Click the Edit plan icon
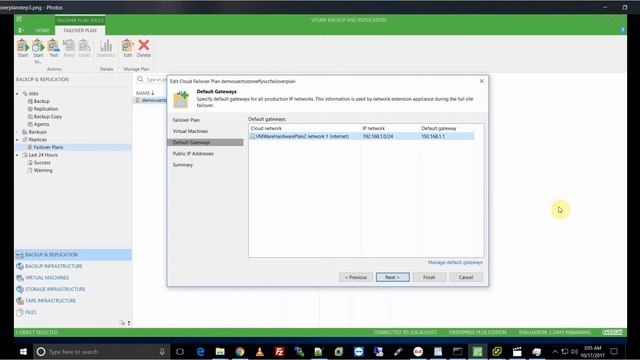Image resolution: width=640 pixels, height=360 pixels. pos(128,48)
